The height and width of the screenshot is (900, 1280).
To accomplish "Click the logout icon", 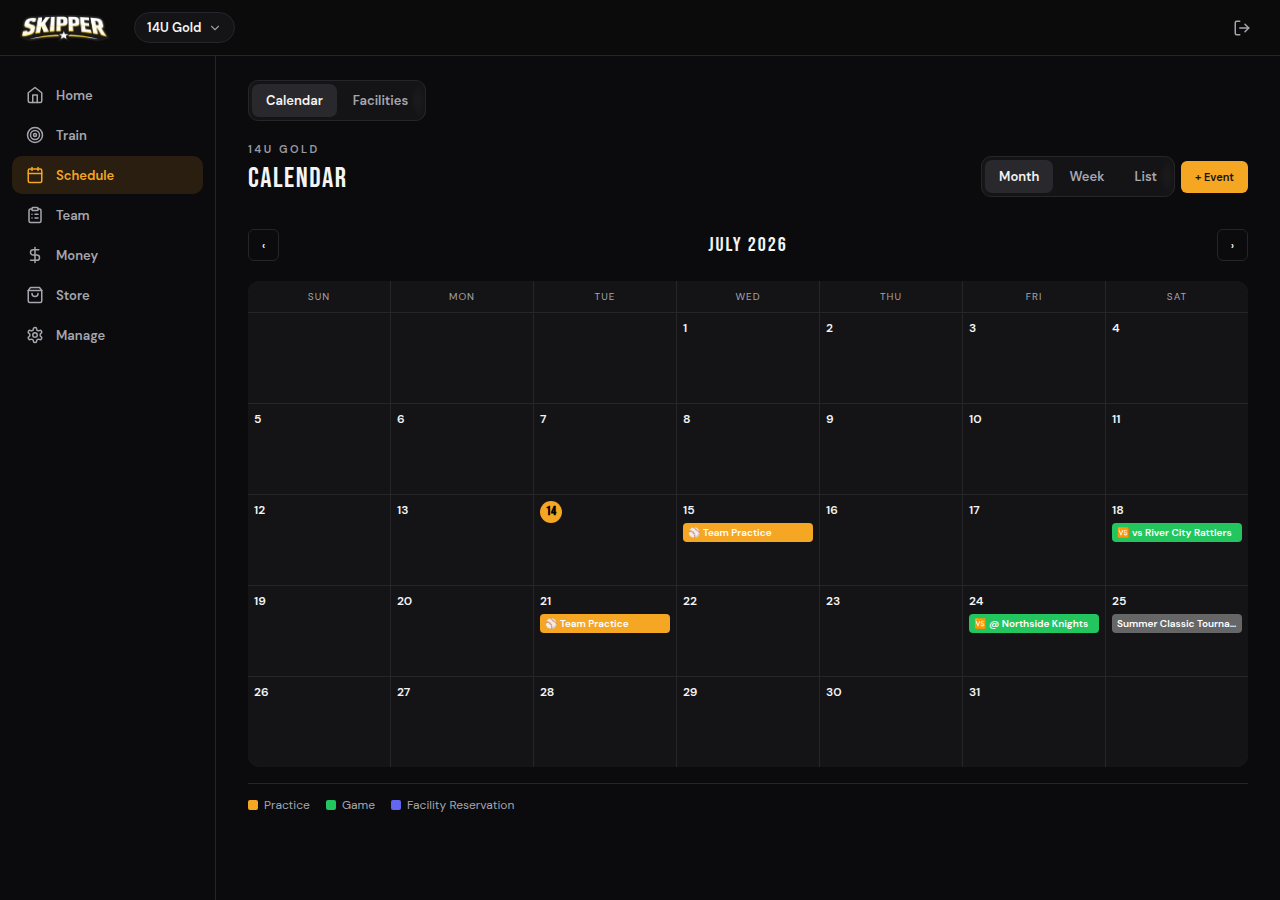I will [x=1242, y=28].
